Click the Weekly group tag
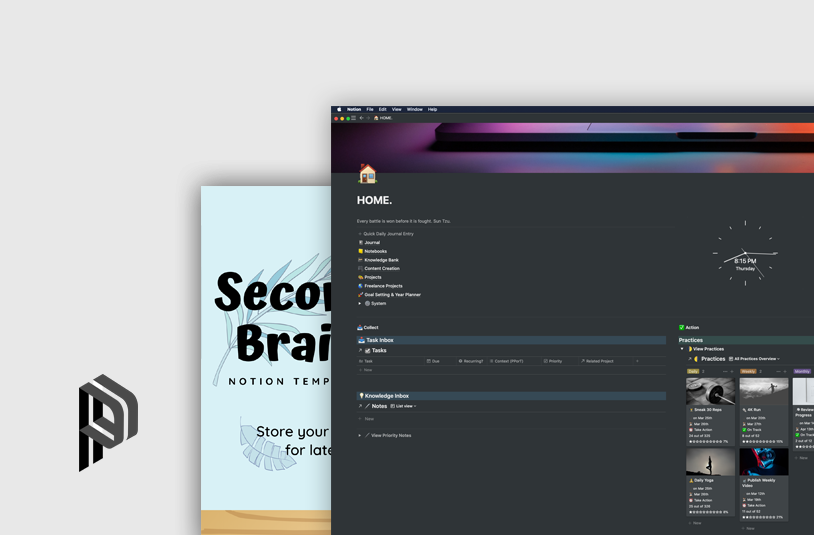814x535 pixels. (x=748, y=372)
